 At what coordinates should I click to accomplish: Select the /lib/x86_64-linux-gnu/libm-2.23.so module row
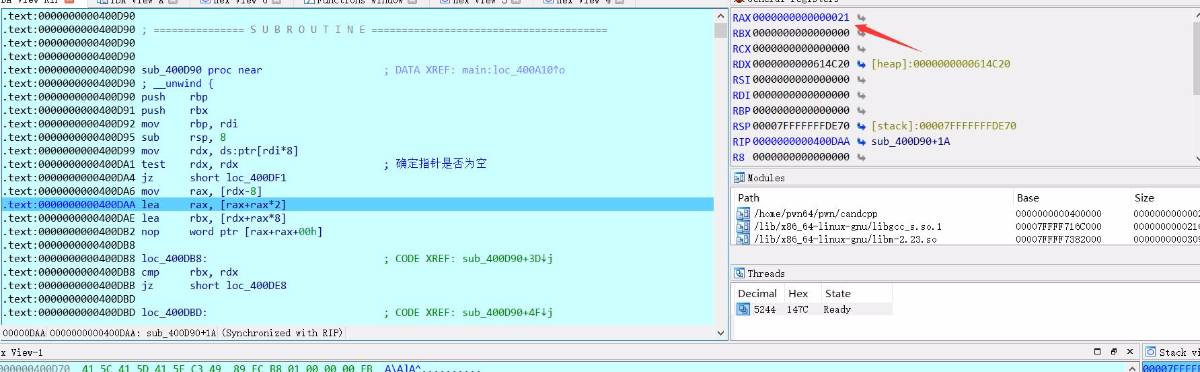pyautogui.click(x=966, y=240)
